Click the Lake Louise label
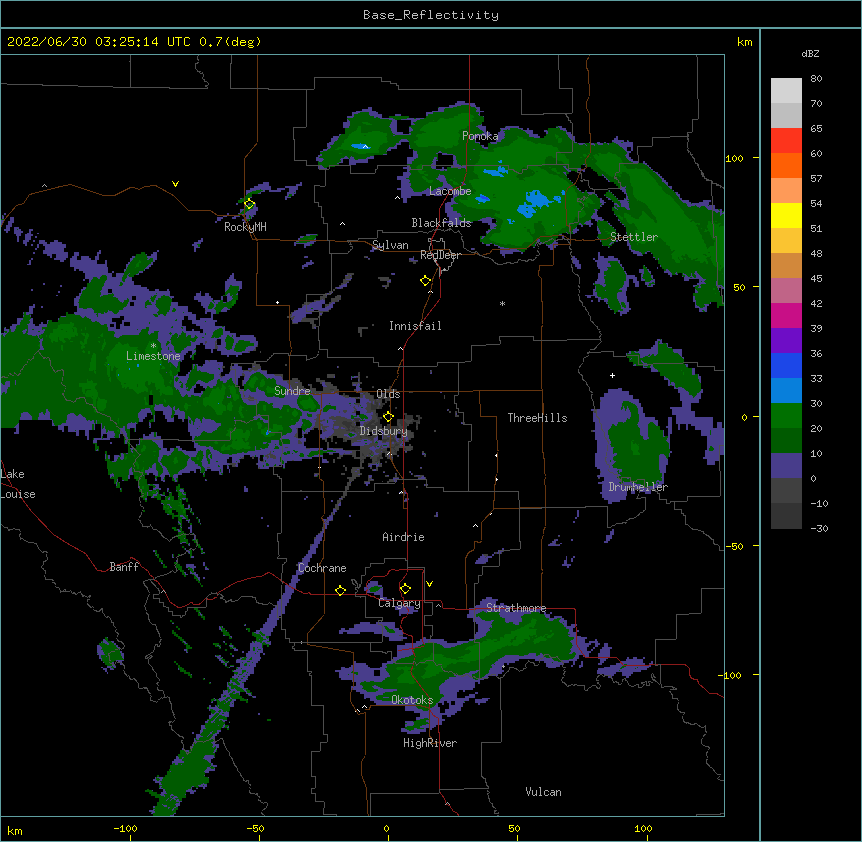Viewport: 862px width, 842px height. click(18, 484)
